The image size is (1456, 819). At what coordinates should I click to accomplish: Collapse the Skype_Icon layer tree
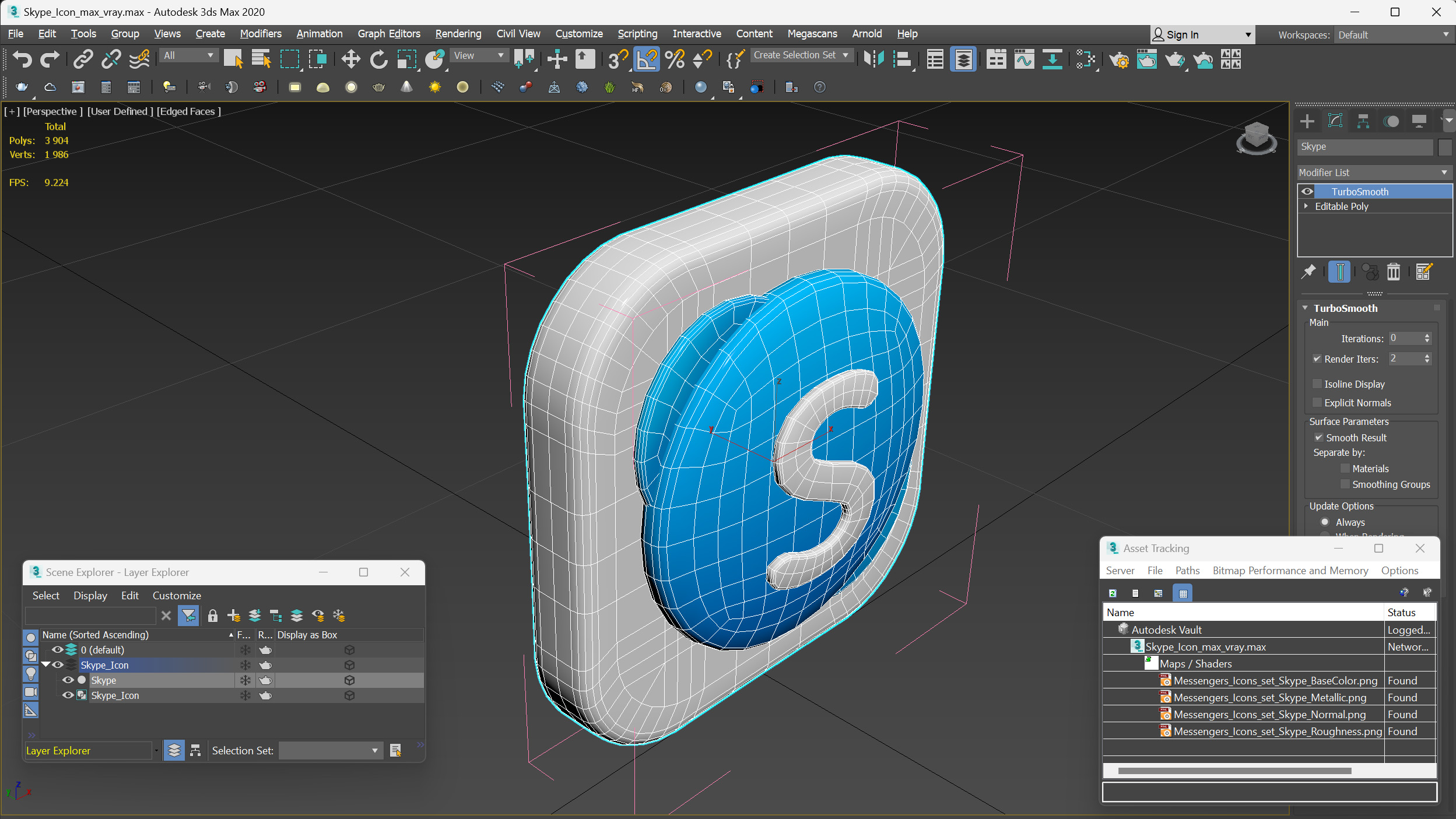45,665
